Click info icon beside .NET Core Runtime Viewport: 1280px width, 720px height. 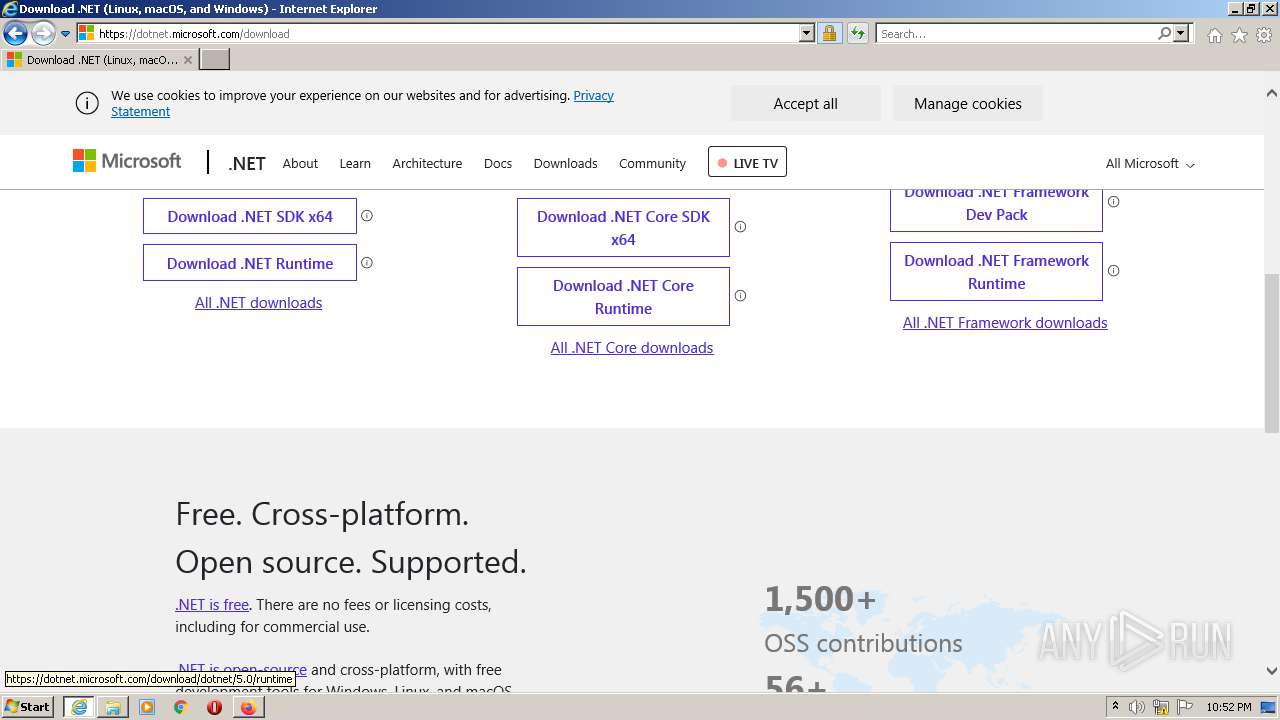coord(741,296)
